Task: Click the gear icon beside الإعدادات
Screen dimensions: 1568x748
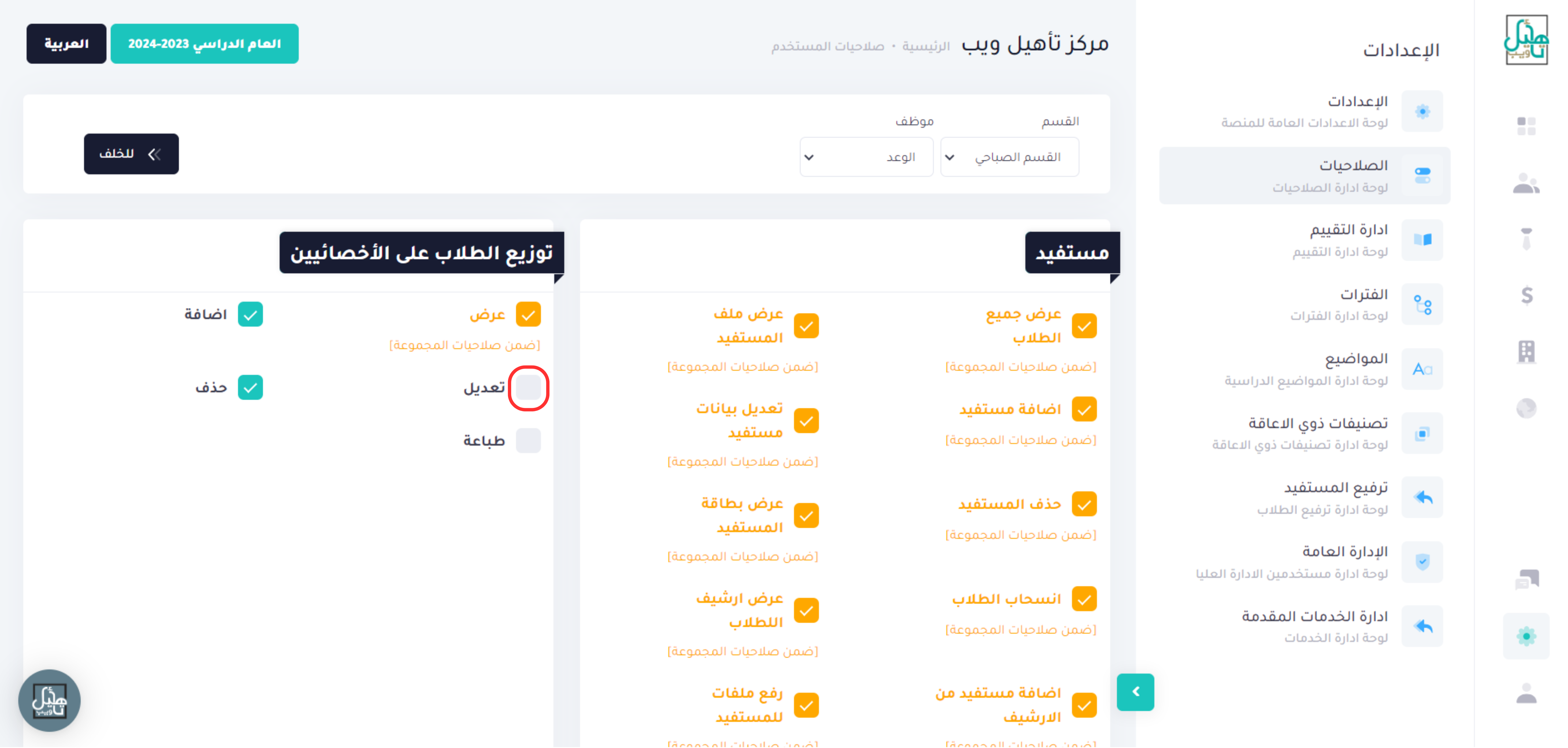Action: 1422,111
